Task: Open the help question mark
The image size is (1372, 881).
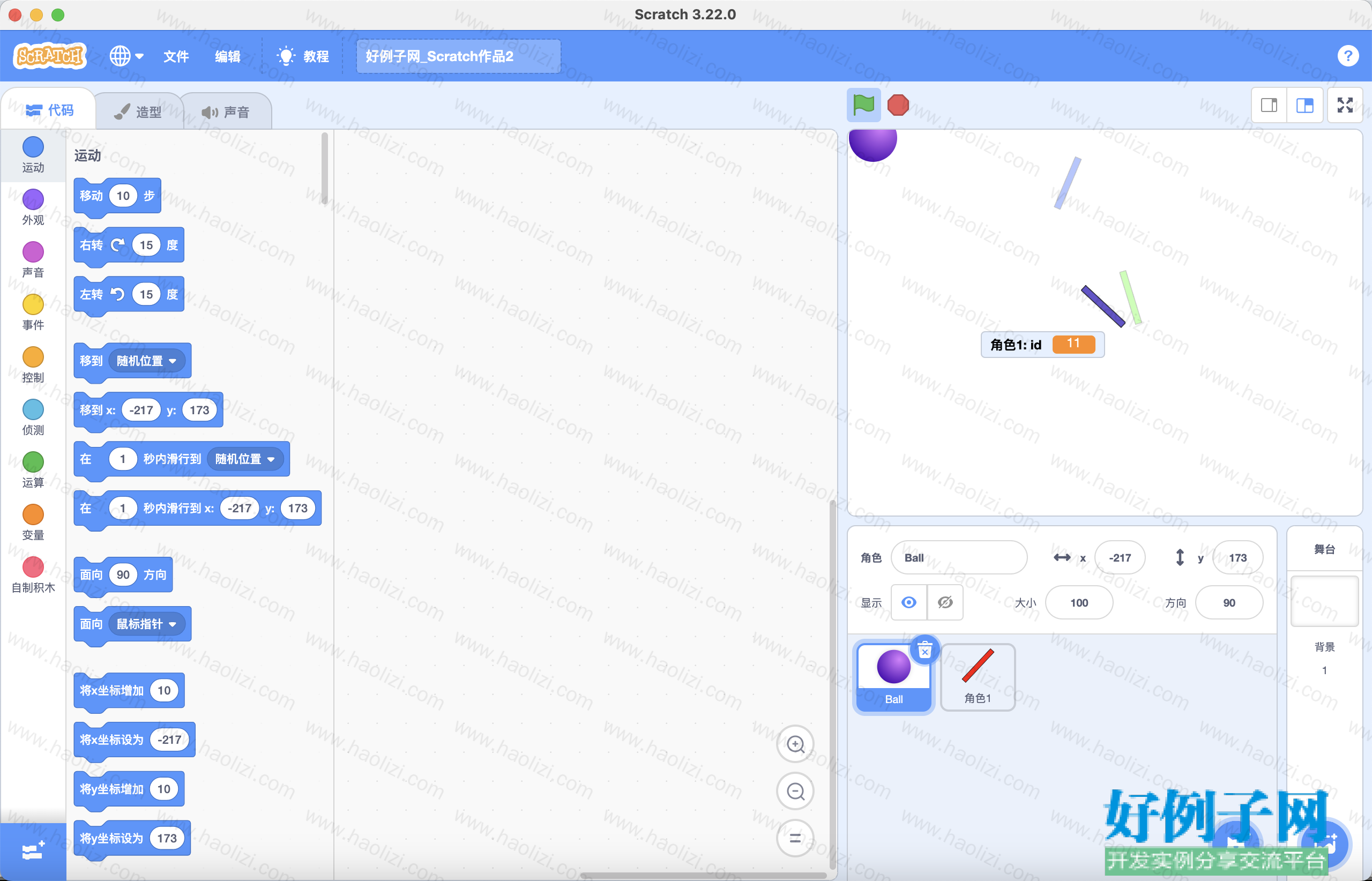Action: click(1348, 56)
